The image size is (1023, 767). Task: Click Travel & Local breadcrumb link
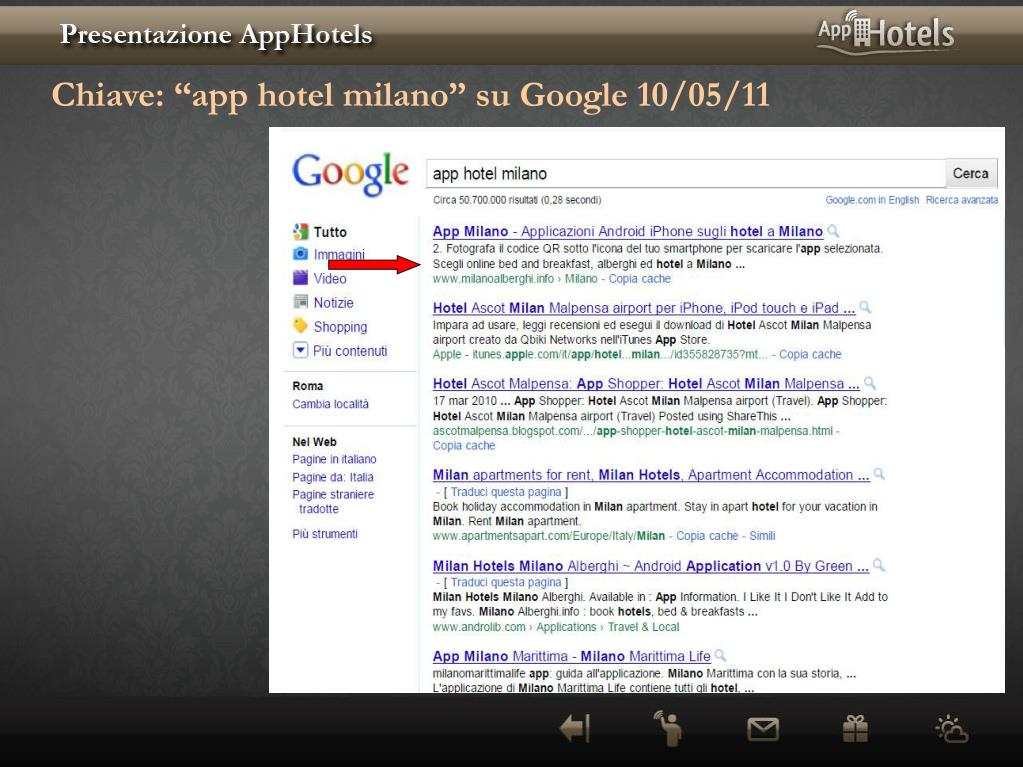click(x=643, y=627)
